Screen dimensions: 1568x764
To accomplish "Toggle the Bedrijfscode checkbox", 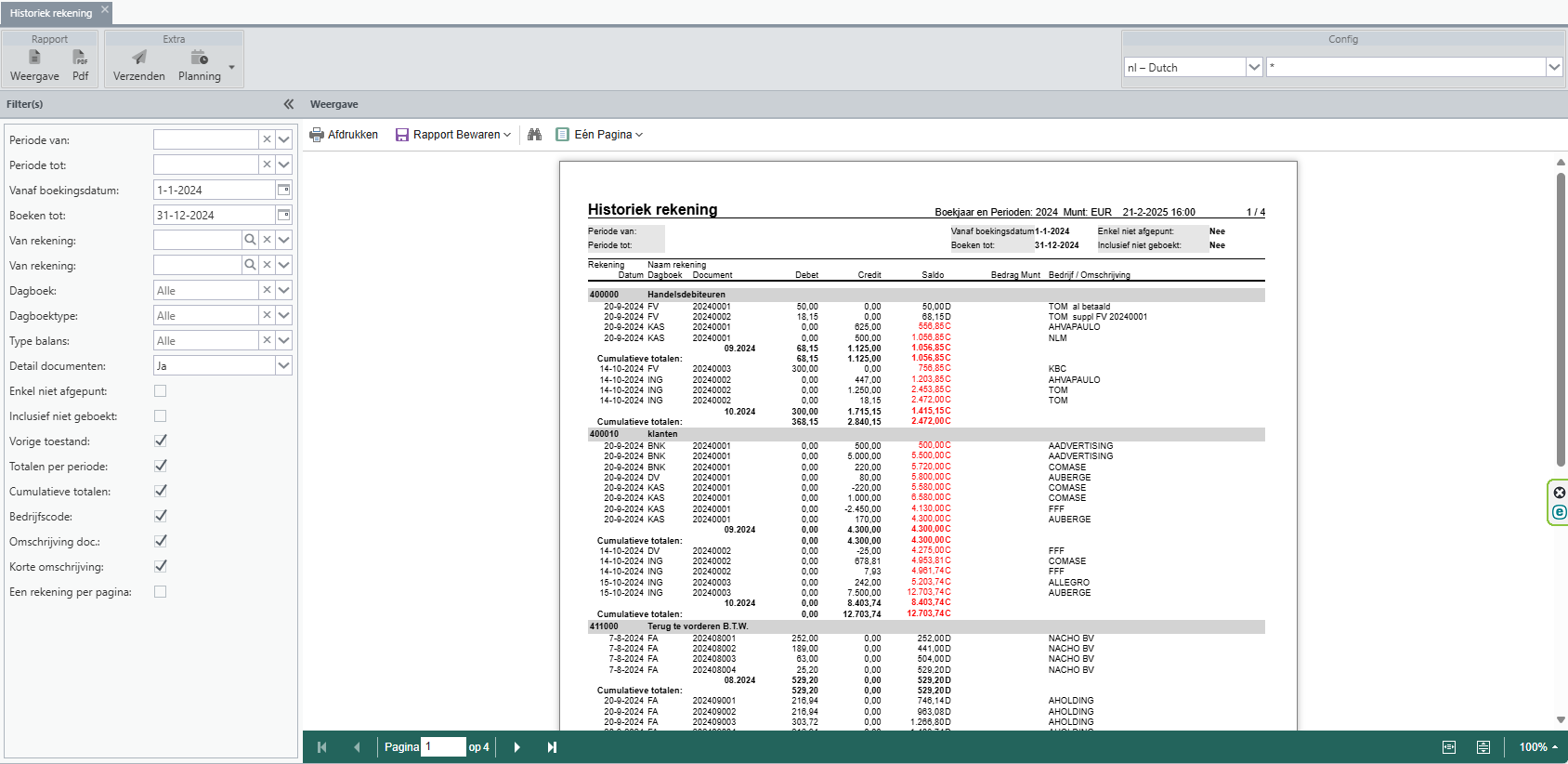I will pyautogui.click(x=161, y=516).
